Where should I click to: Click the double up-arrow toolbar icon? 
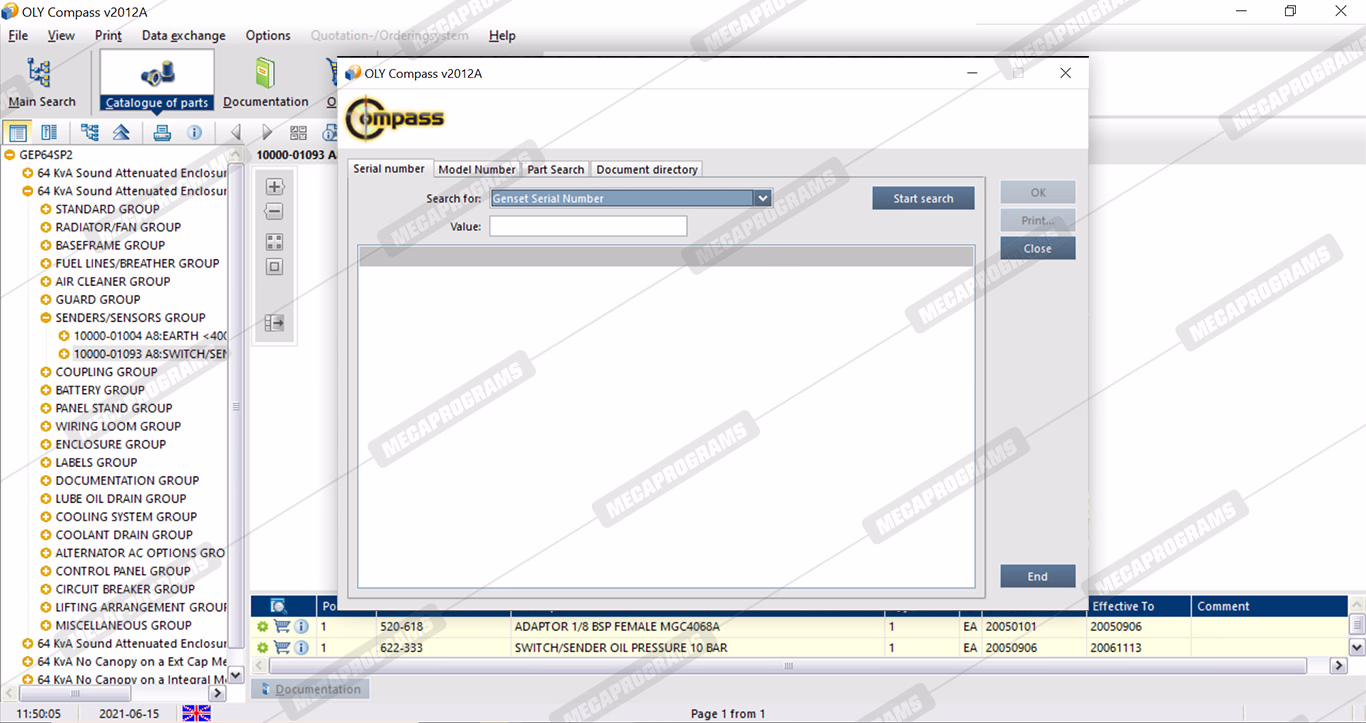pos(121,132)
